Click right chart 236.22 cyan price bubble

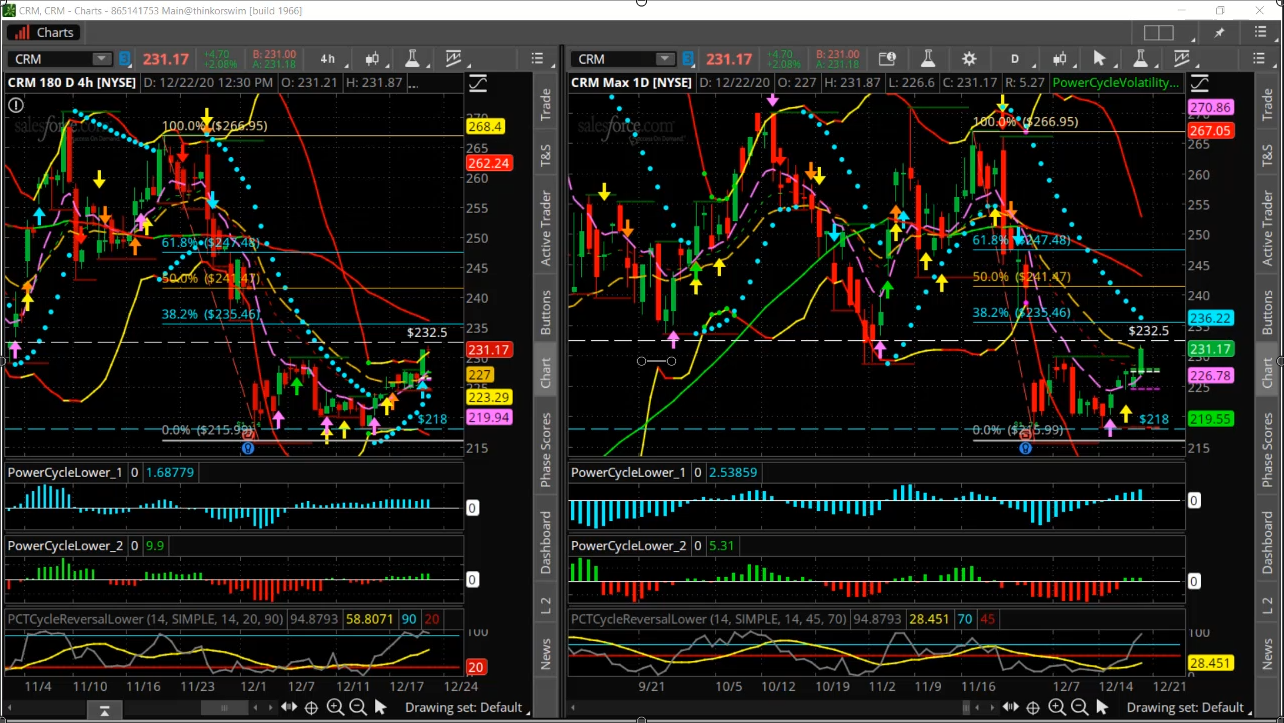(x=1210, y=318)
